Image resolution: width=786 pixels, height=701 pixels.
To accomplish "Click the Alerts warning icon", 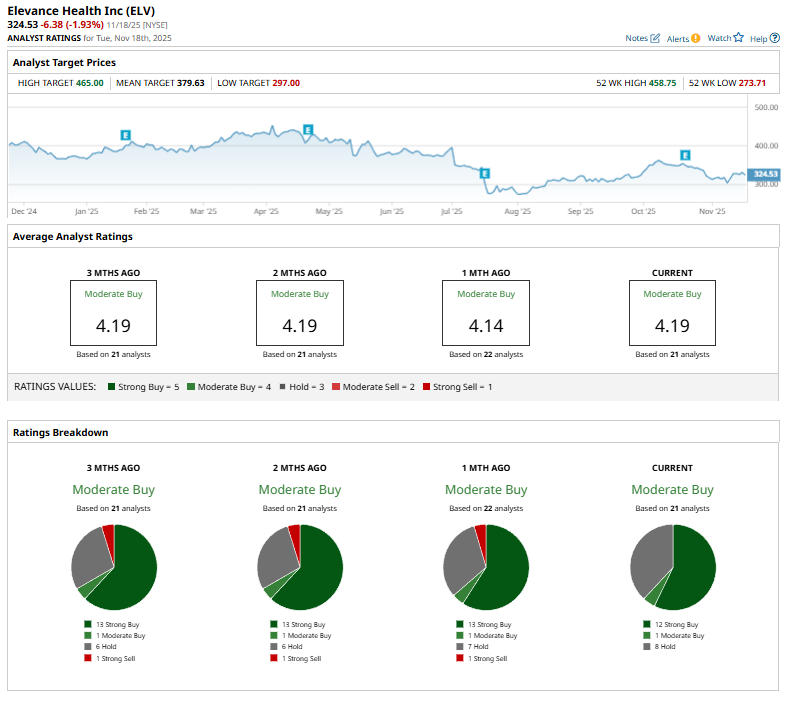I will (x=695, y=38).
